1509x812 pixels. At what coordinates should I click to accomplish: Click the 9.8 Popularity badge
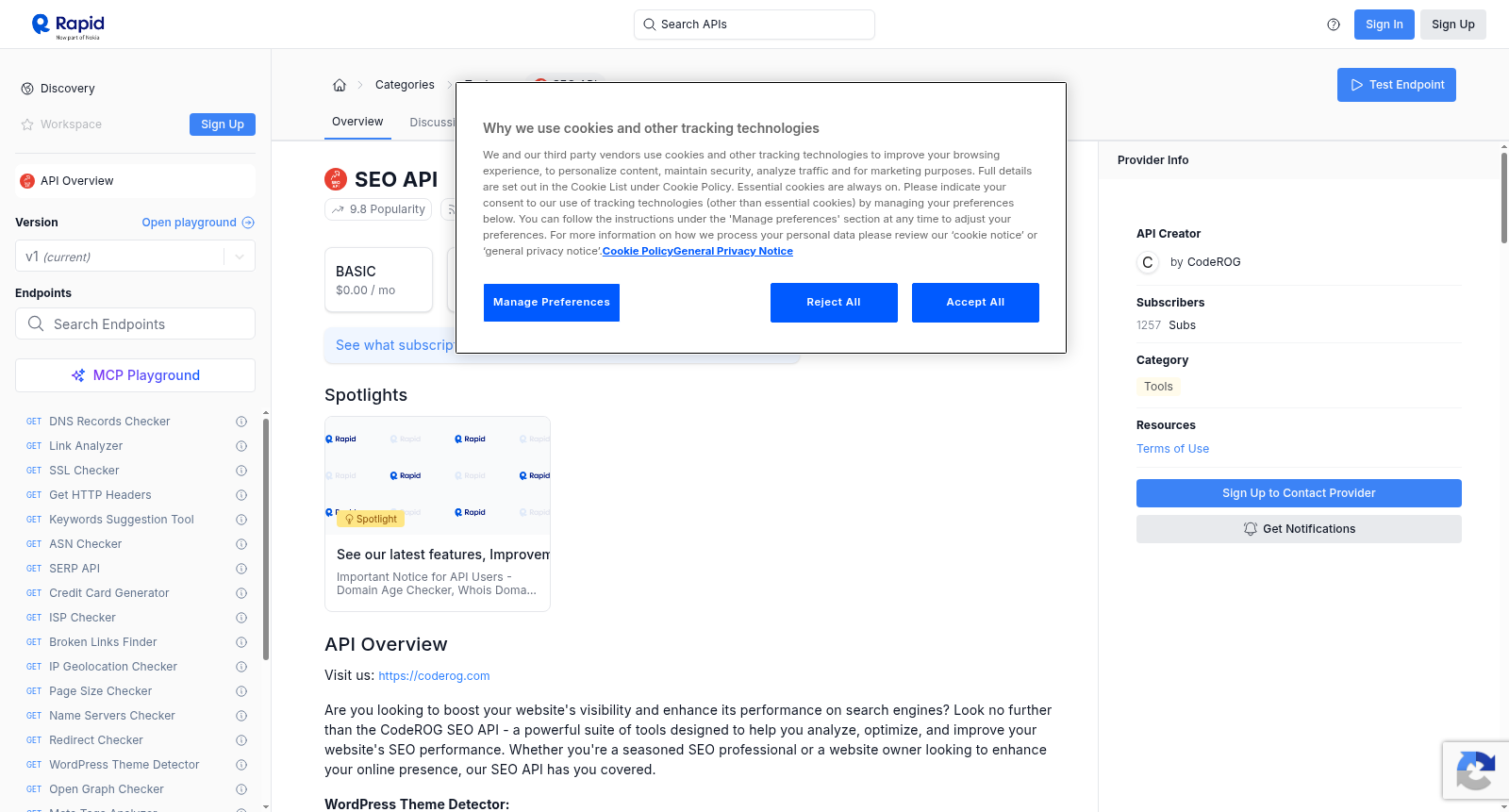[378, 209]
